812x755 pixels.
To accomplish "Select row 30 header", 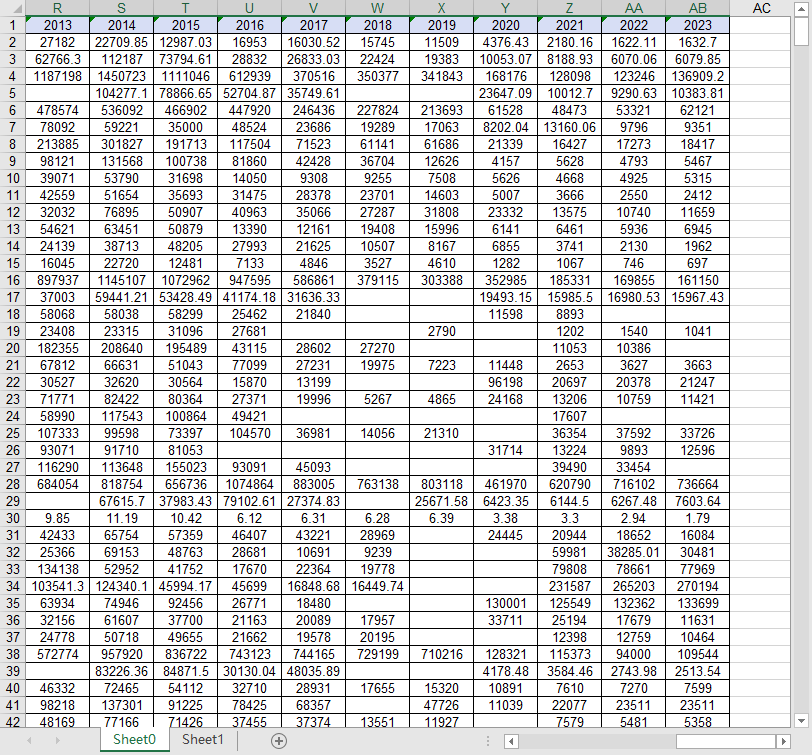I will [12, 518].
